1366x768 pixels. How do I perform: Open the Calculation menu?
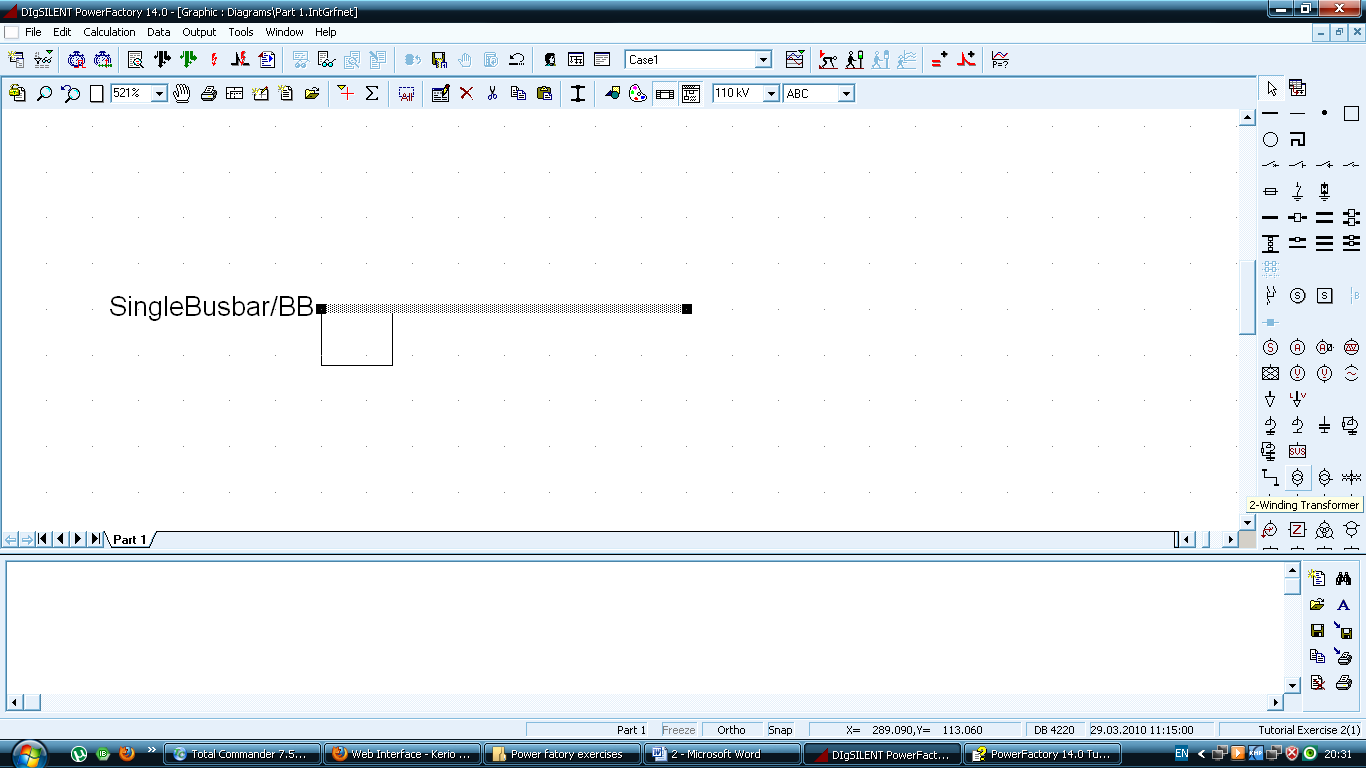point(109,32)
